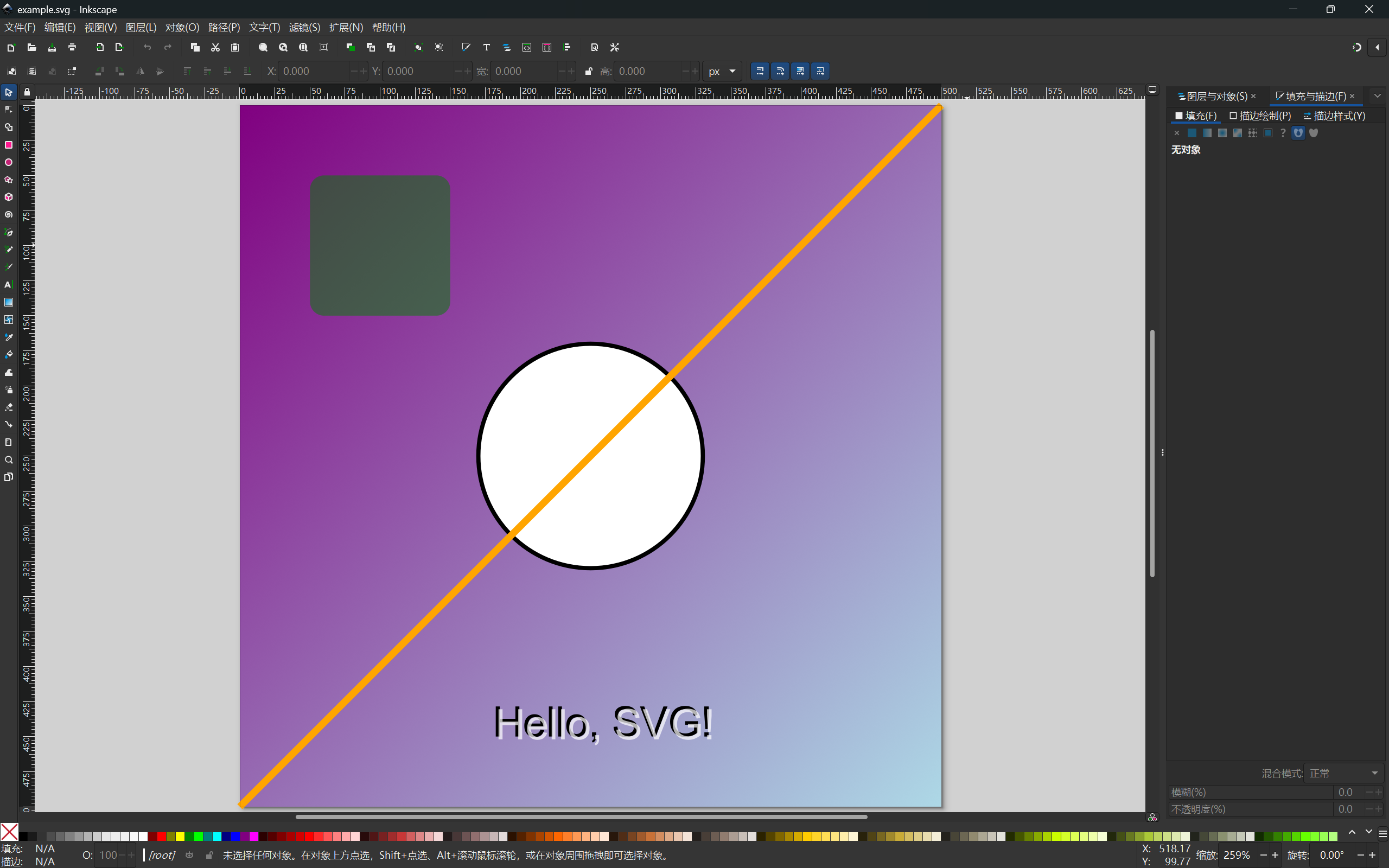Open the XML editor icon
This screenshot has height=868, width=1389.
(x=526, y=48)
